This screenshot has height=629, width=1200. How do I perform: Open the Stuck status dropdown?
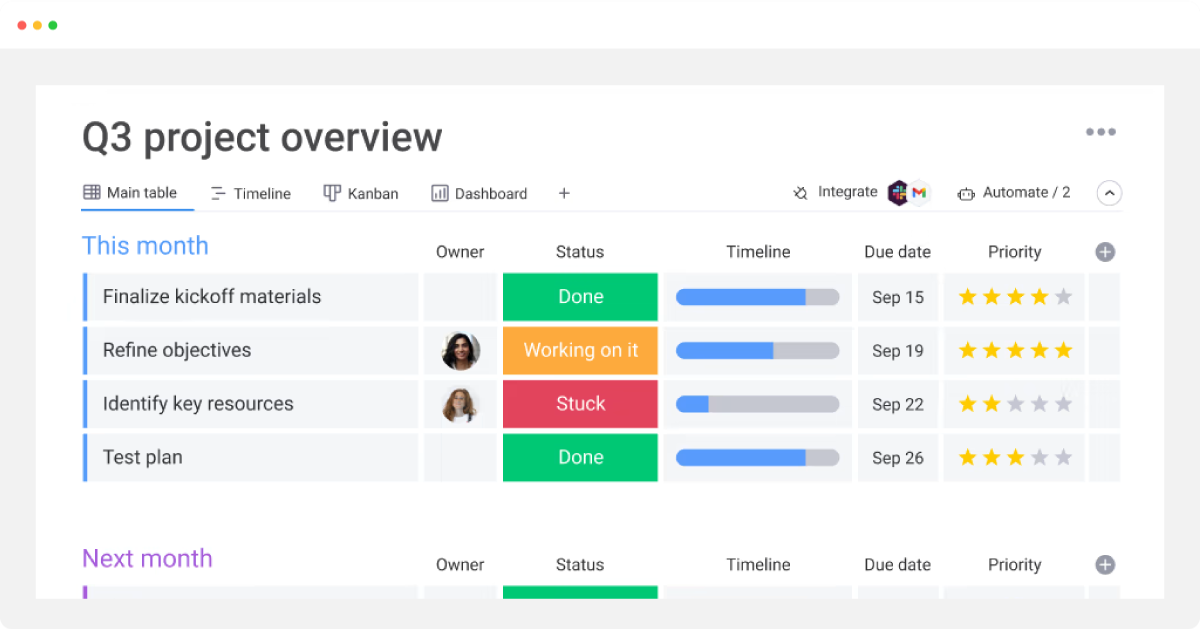pos(580,404)
